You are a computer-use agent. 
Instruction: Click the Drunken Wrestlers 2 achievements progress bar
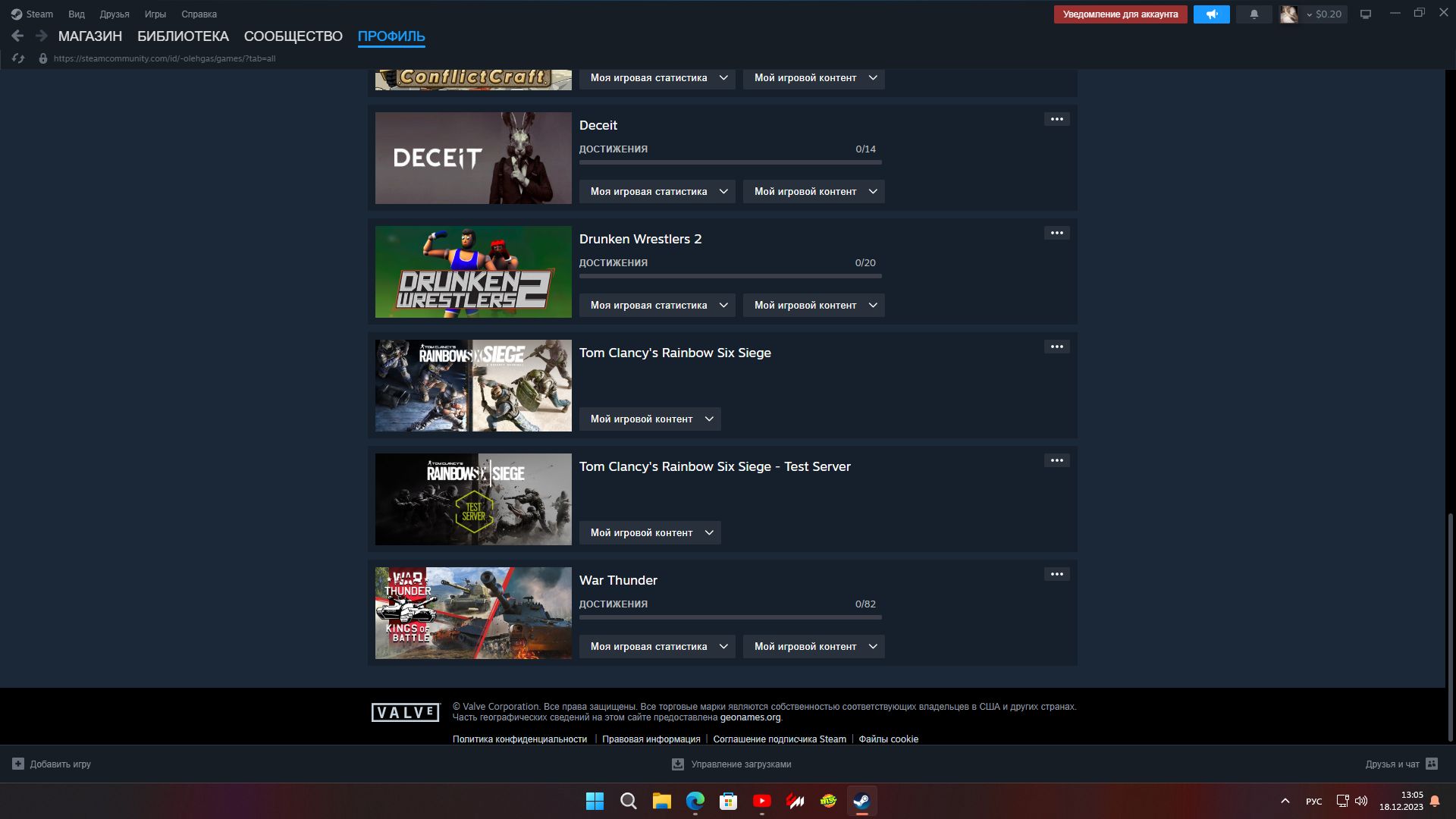click(x=730, y=276)
